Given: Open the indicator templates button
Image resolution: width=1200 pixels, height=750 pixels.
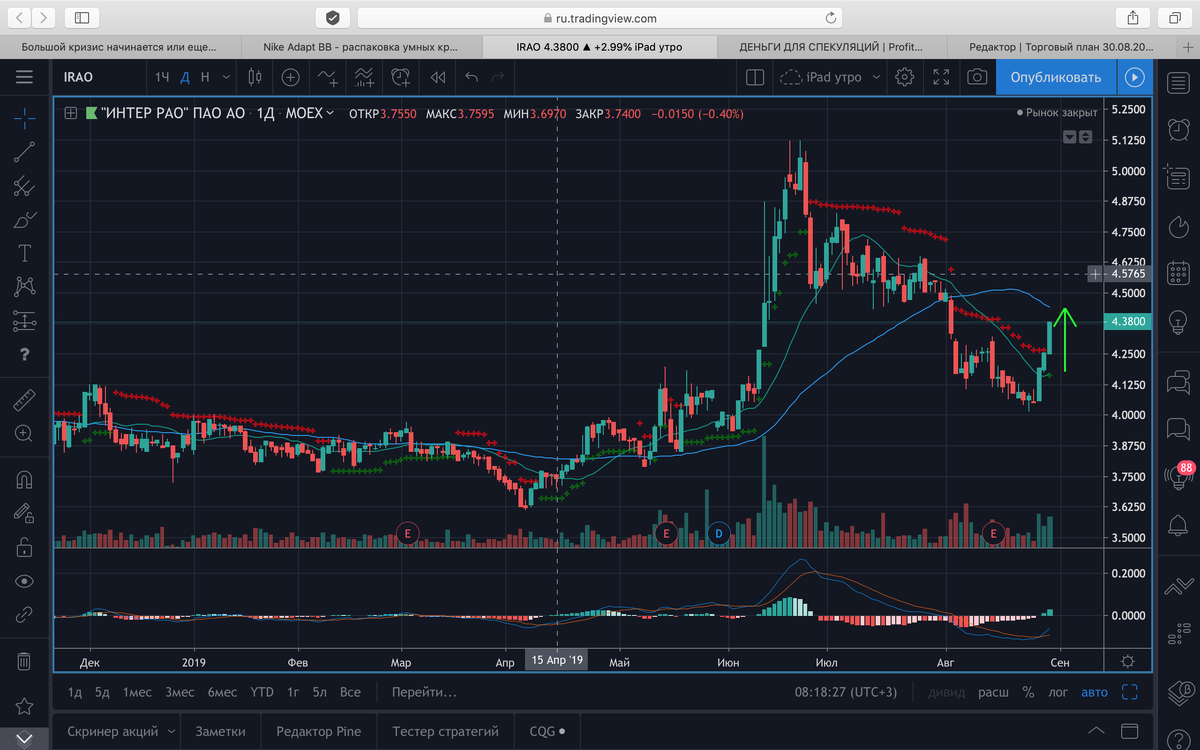Looking at the screenshot, I should 364,77.
